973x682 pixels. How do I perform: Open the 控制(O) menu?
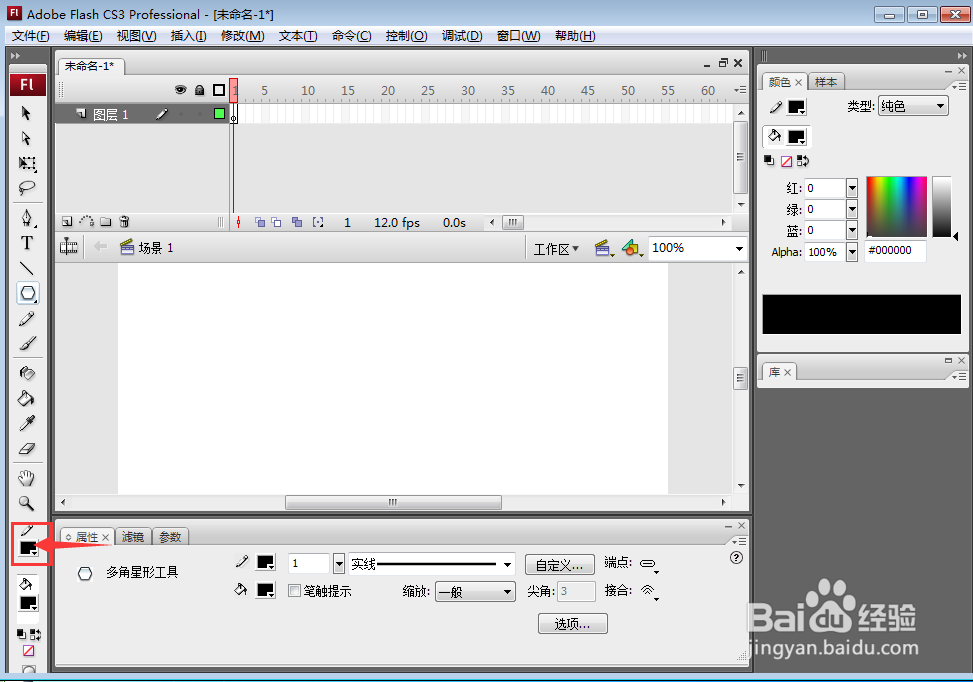[x=406, y=36]
